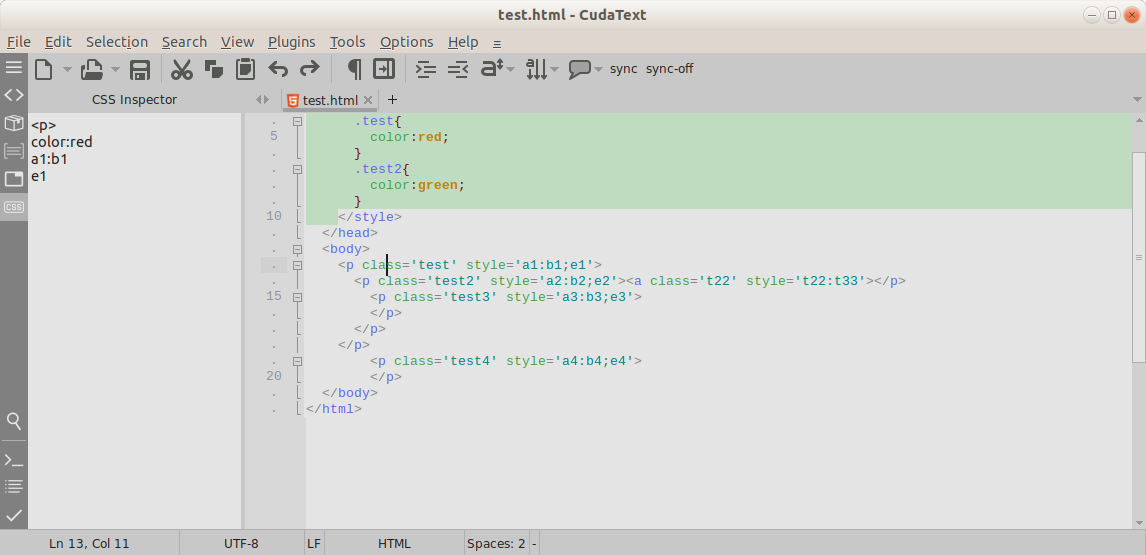Toggle unprinted characters with the pilcrow icon
Viewport: 1146px width, 555px height.
(x=353, y=69)
